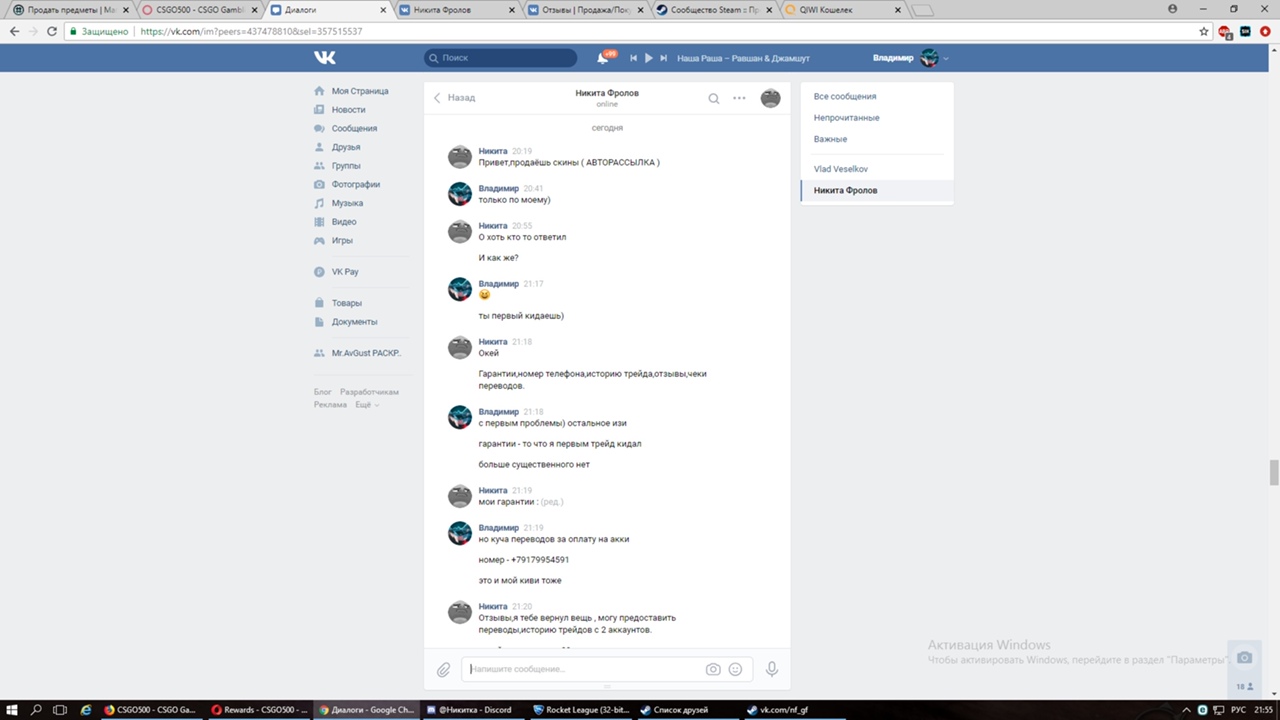Click the microphone voice message icon

pos(771,669)
